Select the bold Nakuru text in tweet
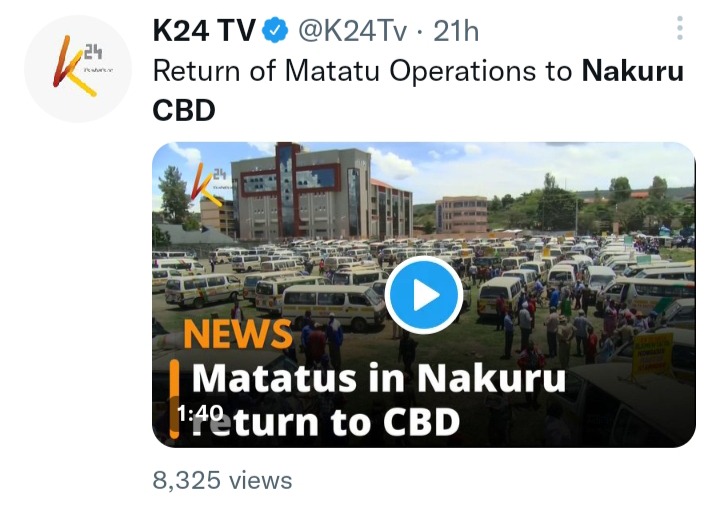 pyautogui.click(x=632, y=71)
